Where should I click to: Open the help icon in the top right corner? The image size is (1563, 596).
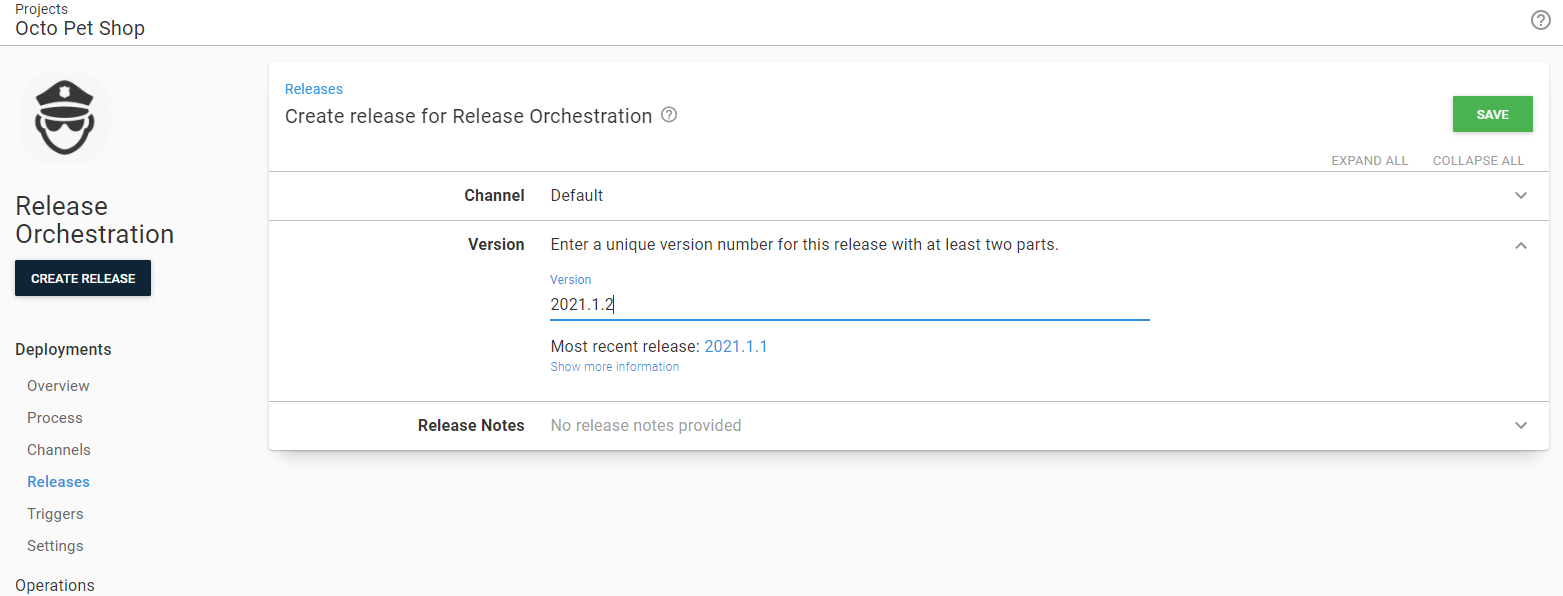[x=1540, y=20]
